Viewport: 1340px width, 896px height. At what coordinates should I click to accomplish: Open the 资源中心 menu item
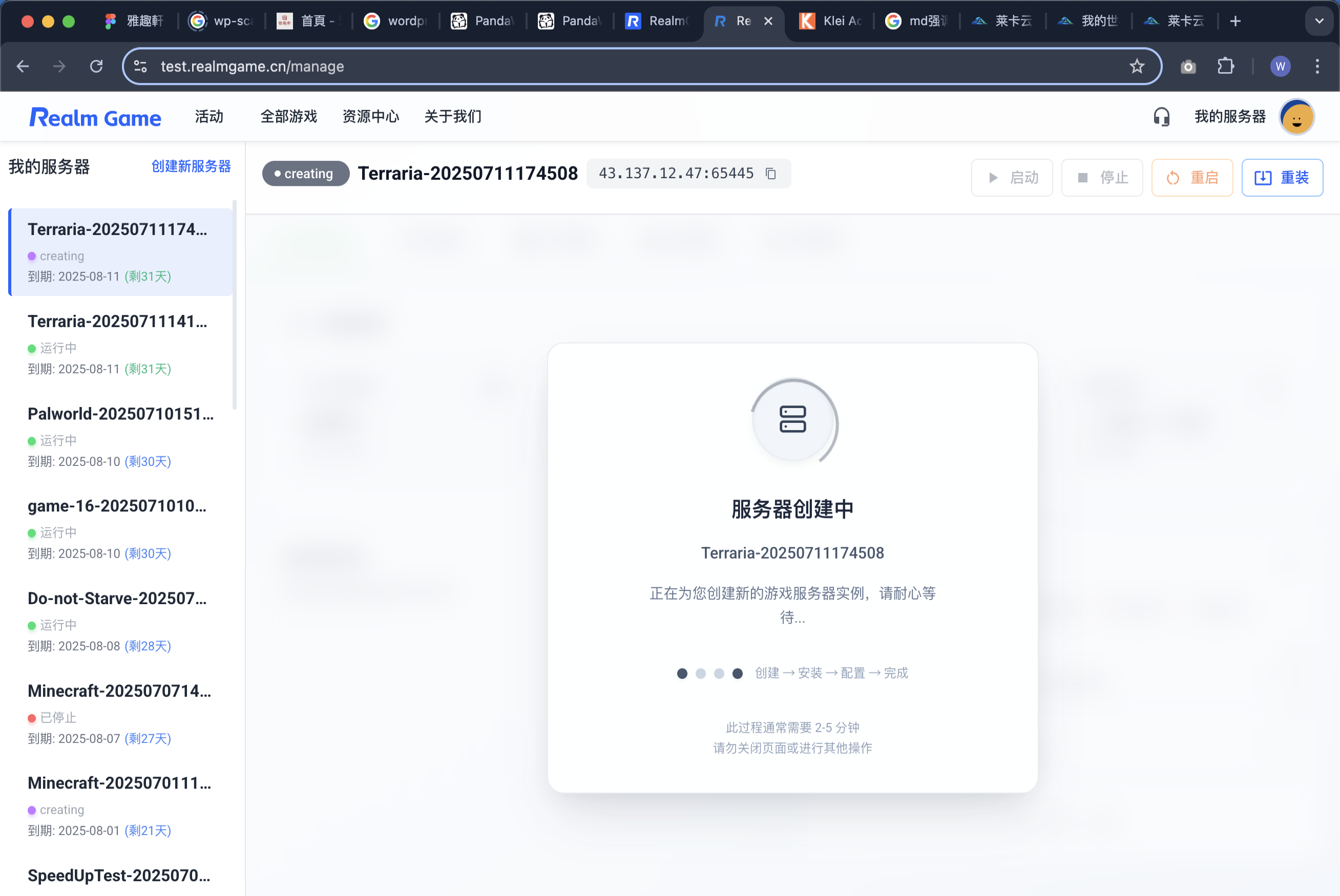[370, 117]
